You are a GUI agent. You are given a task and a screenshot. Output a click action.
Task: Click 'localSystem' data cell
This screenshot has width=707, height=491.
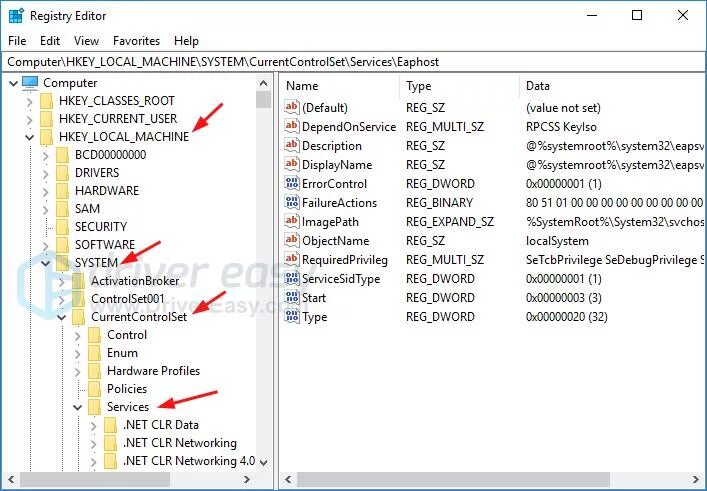(x=557, y=241)
